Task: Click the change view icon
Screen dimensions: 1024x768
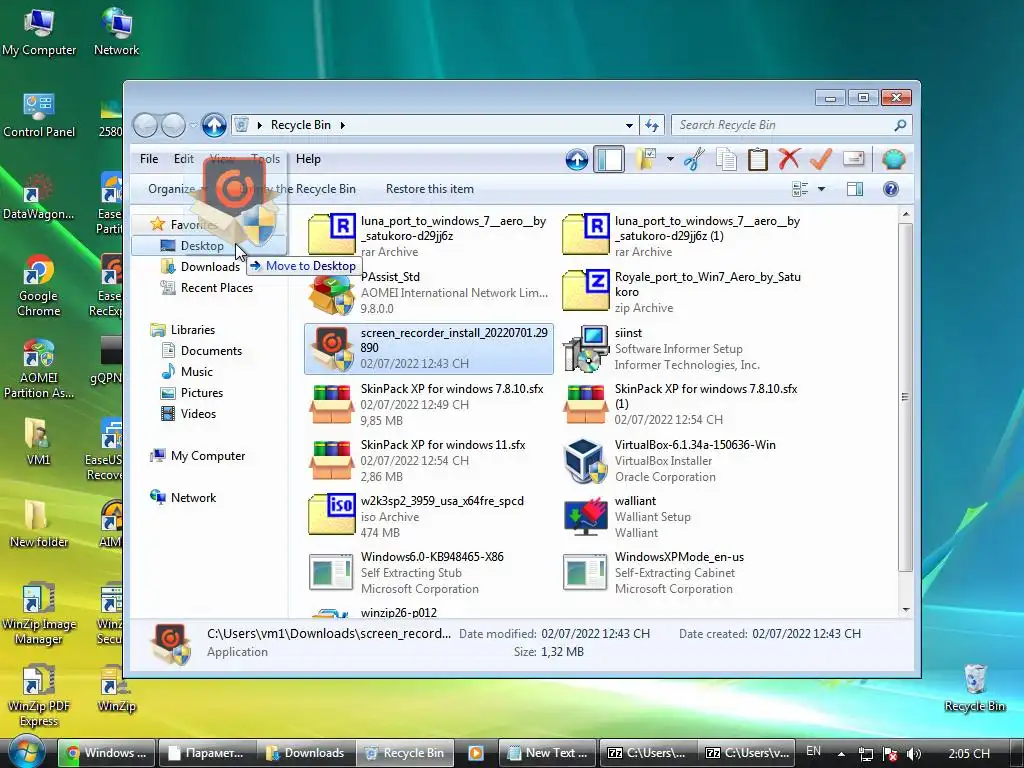Action: tap(801, 189)
